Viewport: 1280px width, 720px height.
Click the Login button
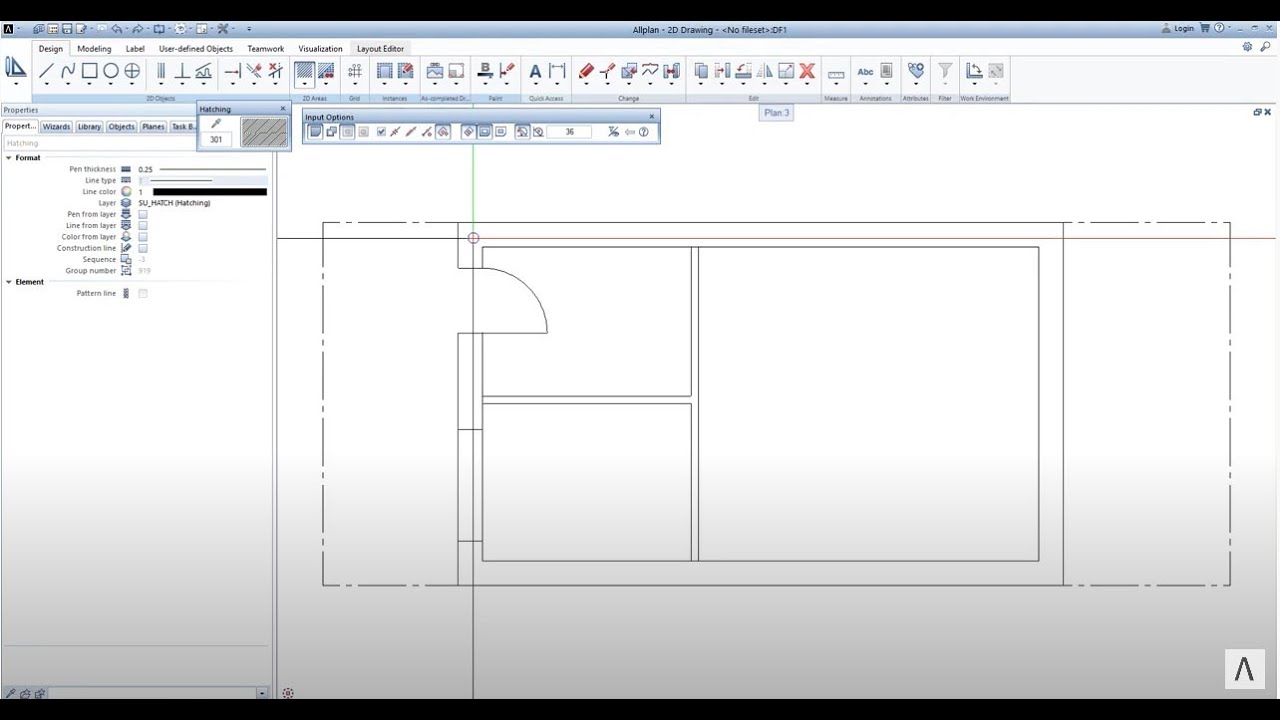pos(1178,29)
